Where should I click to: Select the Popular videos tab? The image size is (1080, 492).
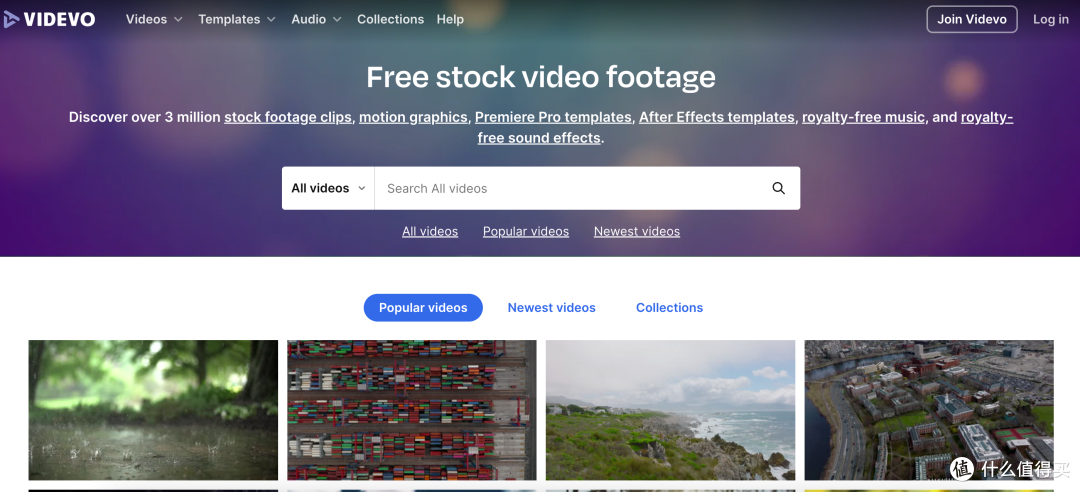[x=423, y=308]
